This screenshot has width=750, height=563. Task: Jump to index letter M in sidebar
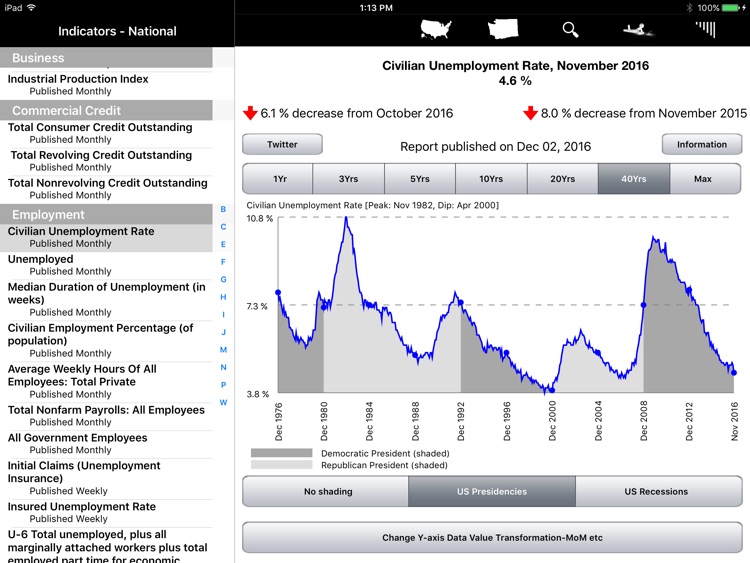[x=223, y=350]
